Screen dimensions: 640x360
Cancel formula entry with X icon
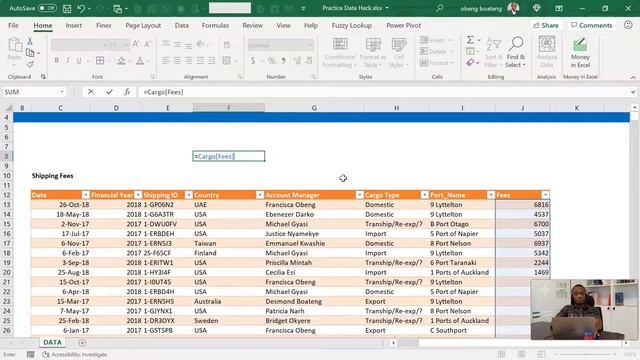[x=91, y=92]
